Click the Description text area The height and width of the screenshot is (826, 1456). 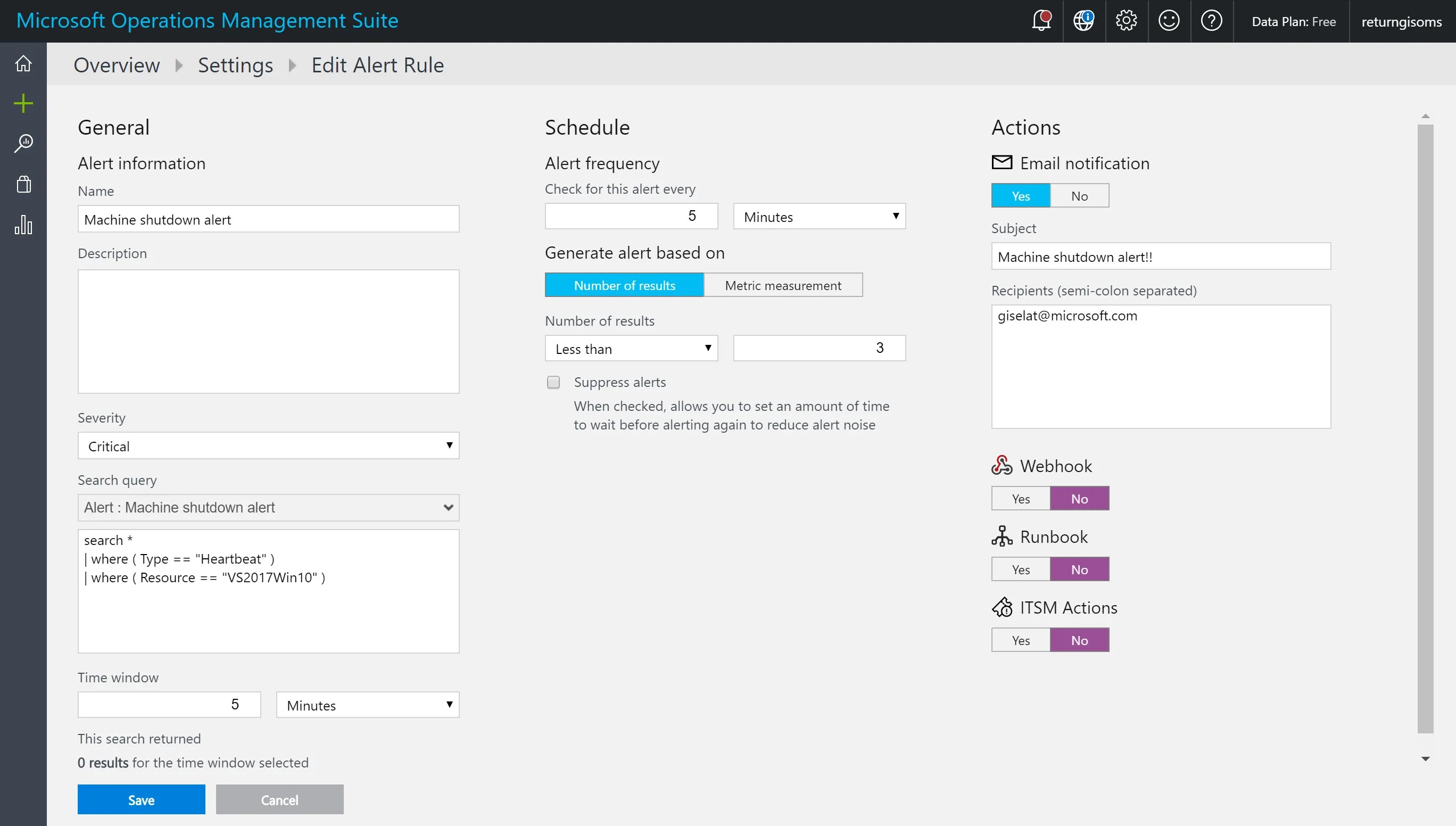(x=268, y=332)
